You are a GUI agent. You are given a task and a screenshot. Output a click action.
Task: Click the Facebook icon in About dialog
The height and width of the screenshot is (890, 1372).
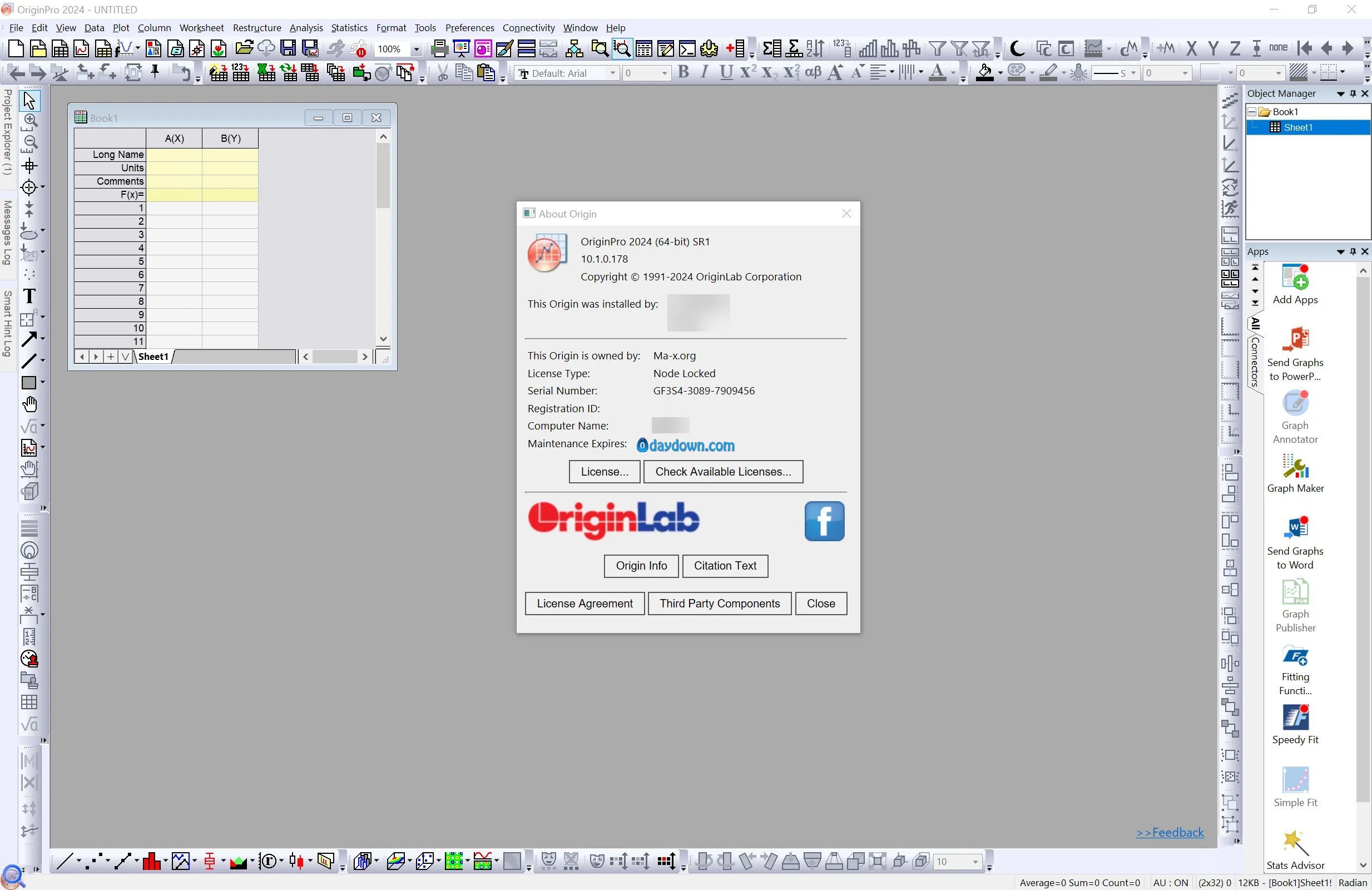coord(824,521)
